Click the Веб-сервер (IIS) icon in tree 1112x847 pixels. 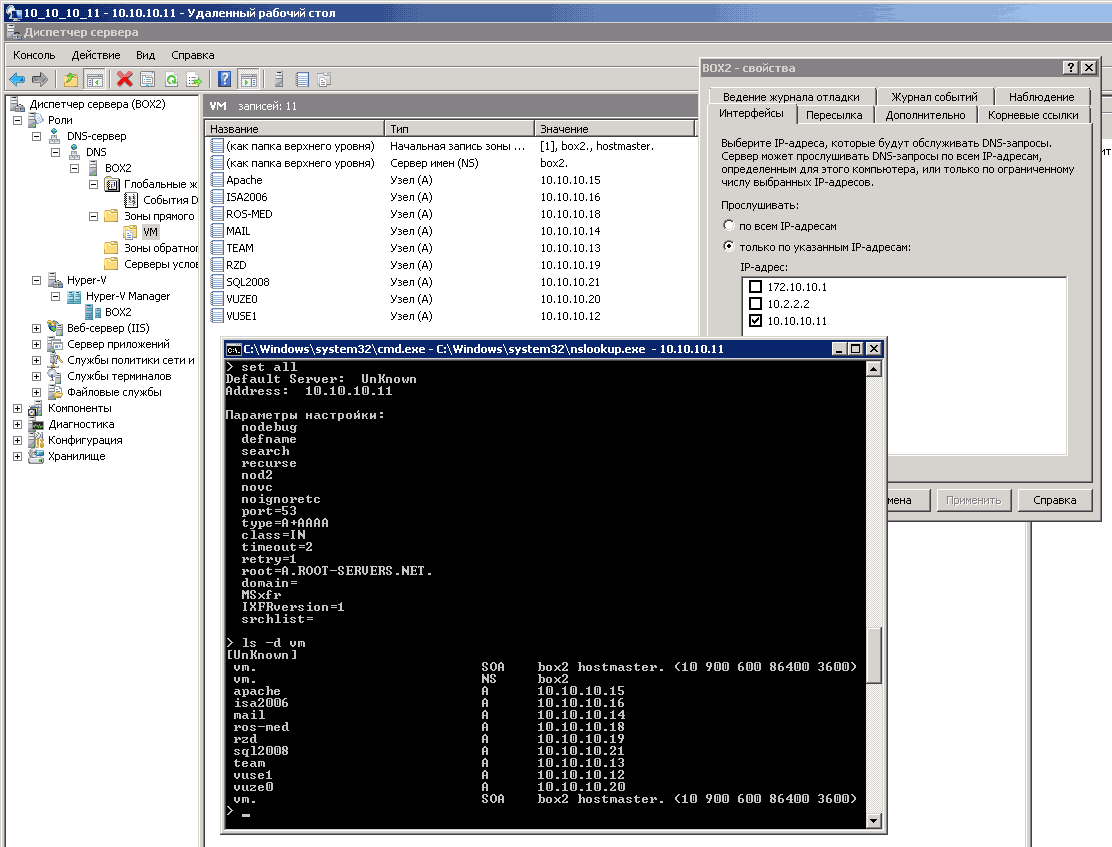point(55,328)
